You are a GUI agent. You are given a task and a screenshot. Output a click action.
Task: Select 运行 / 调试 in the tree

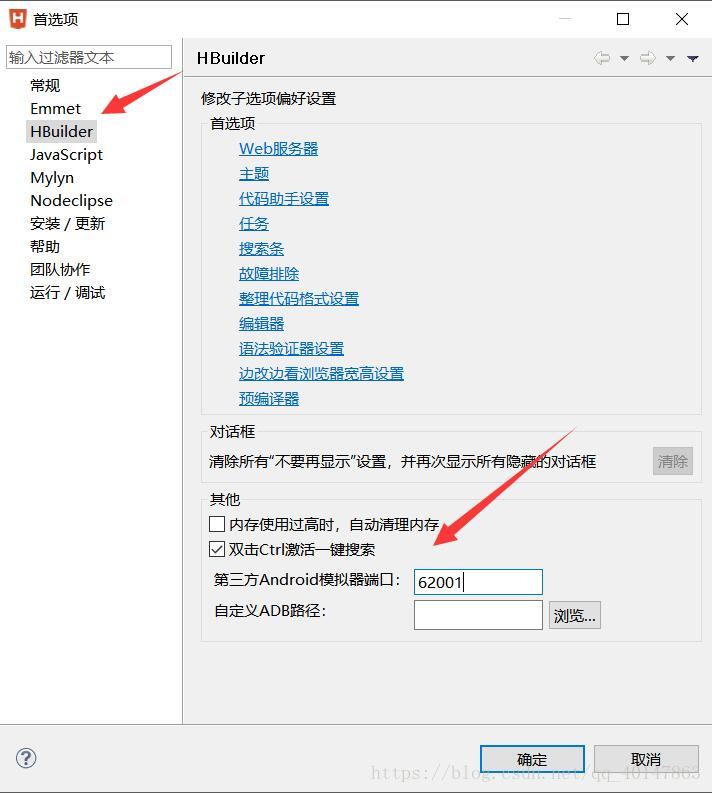tap(67, 293)
